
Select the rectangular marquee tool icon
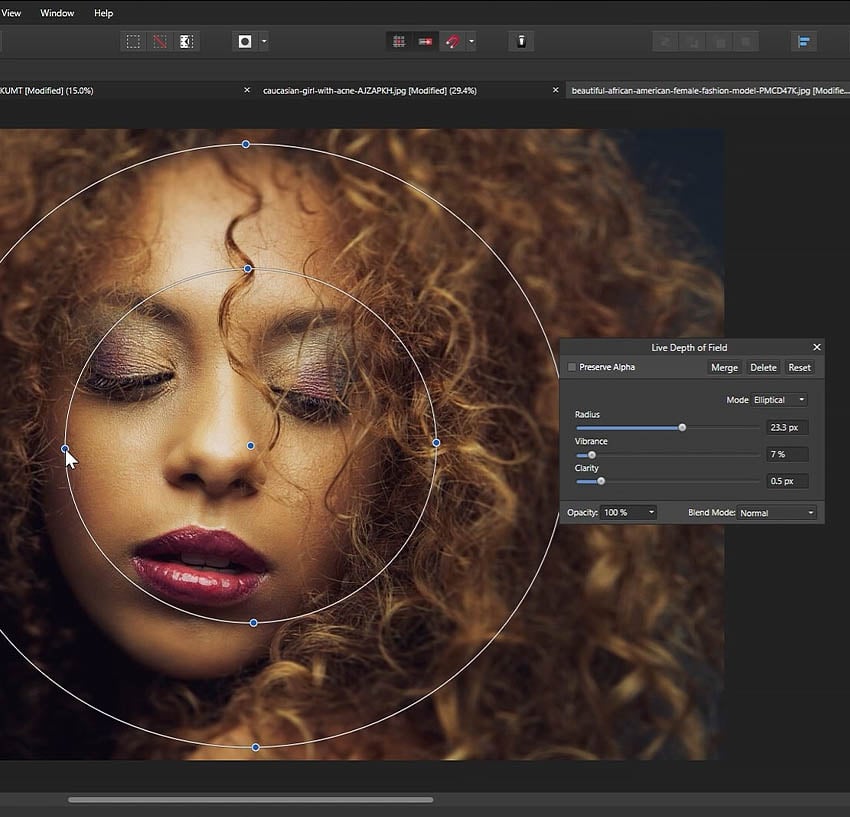coord(135,41)
